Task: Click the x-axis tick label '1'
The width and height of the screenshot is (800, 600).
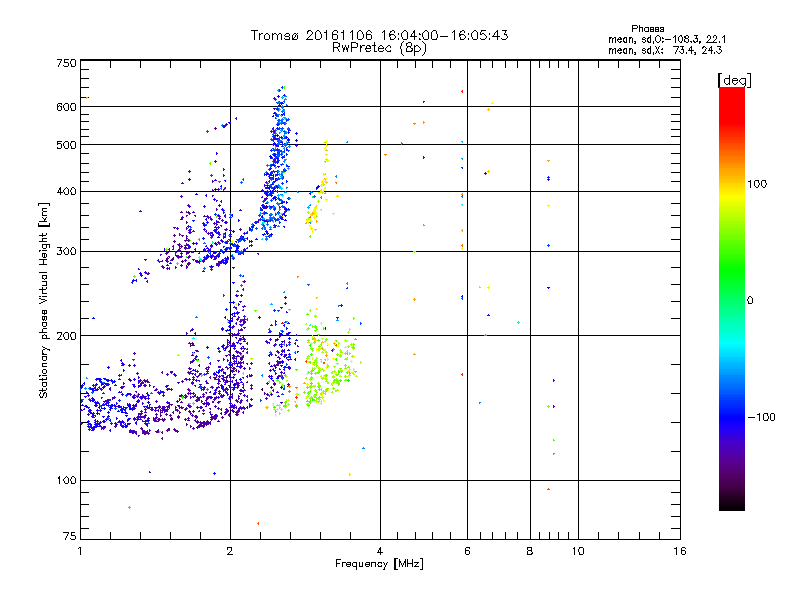Action: [x=80, y=551]
